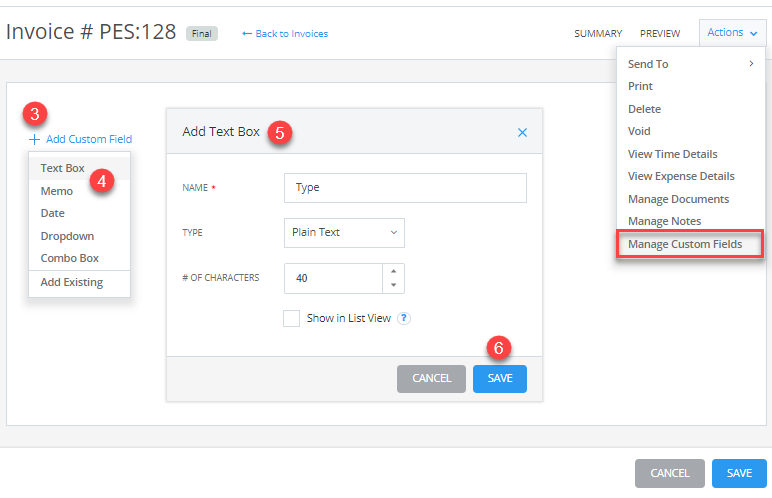This screenshot has width=772, height=498.
Task: Click the # of Characters field showing 40
Action: tap(333, 278)
